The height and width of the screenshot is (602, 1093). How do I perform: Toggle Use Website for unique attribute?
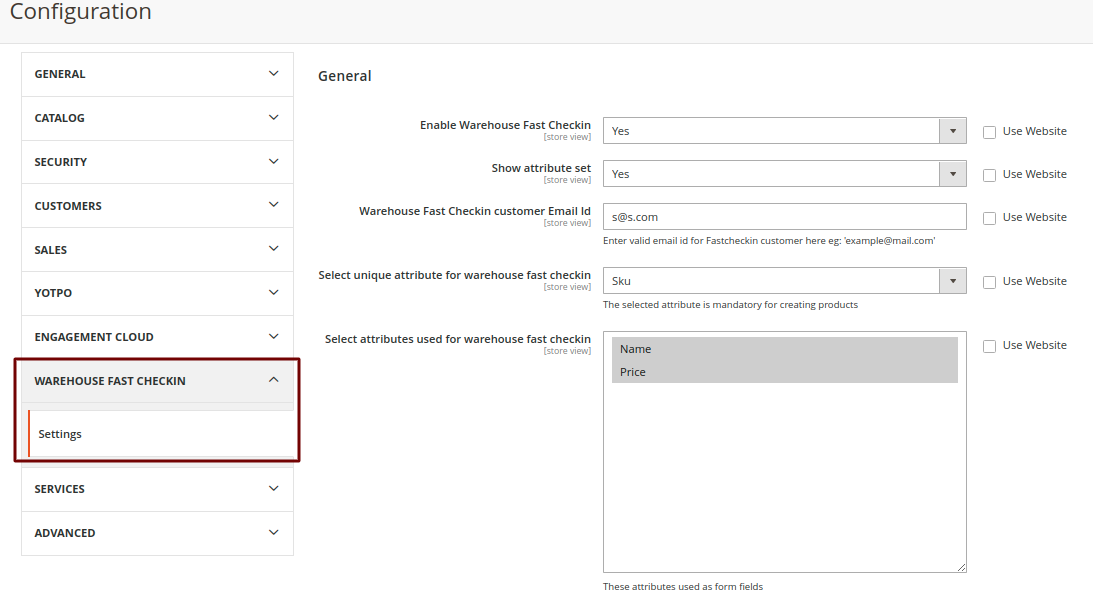point(989,282)
